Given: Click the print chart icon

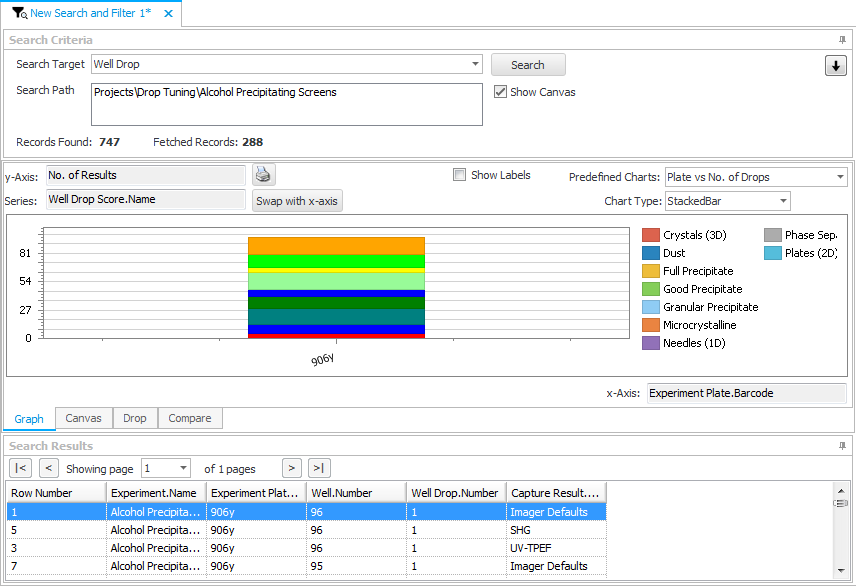Looking at the screenshot, I should 264,175.
